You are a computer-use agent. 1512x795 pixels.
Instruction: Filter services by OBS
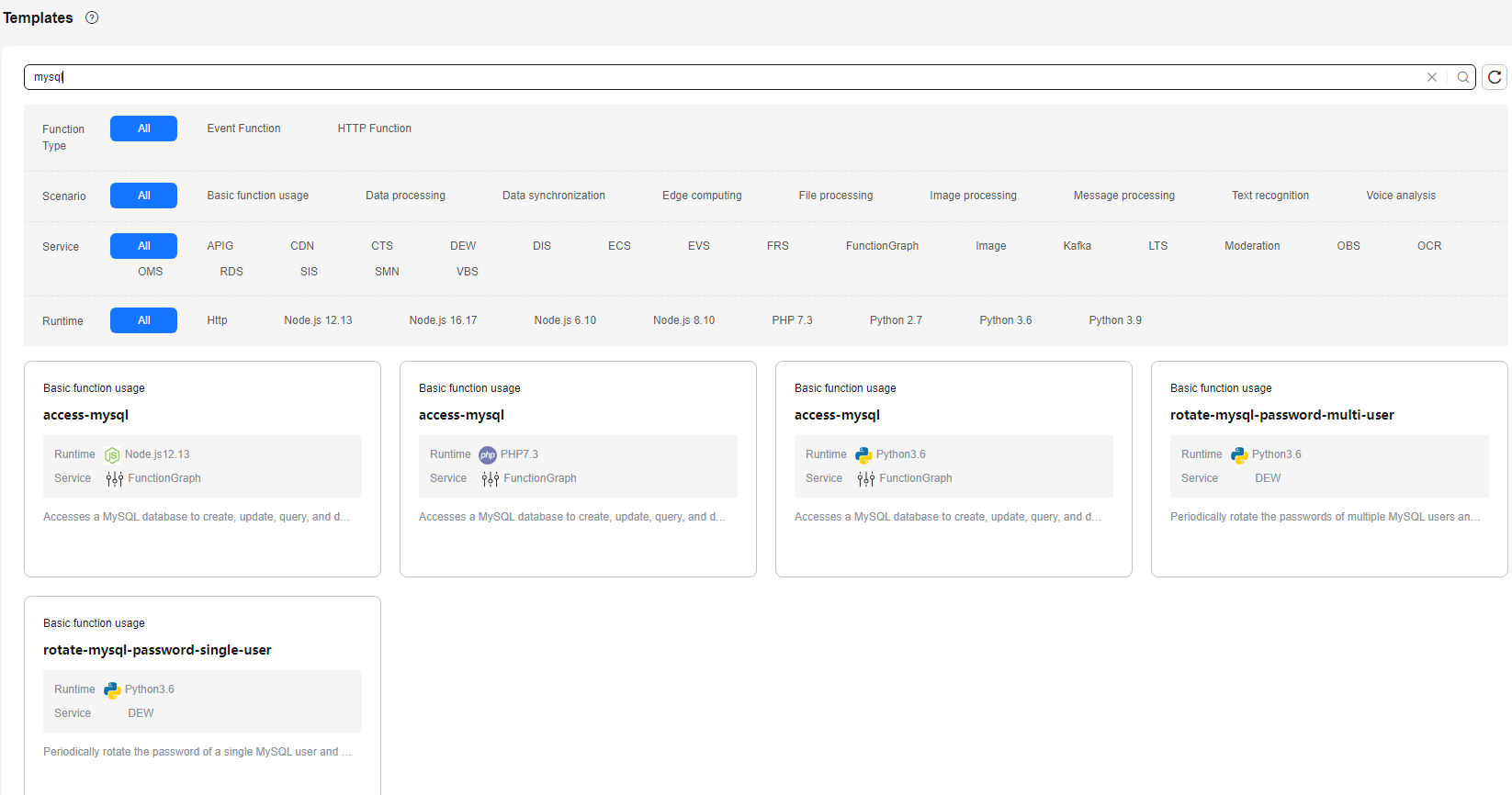click(x=1348, y=246)
